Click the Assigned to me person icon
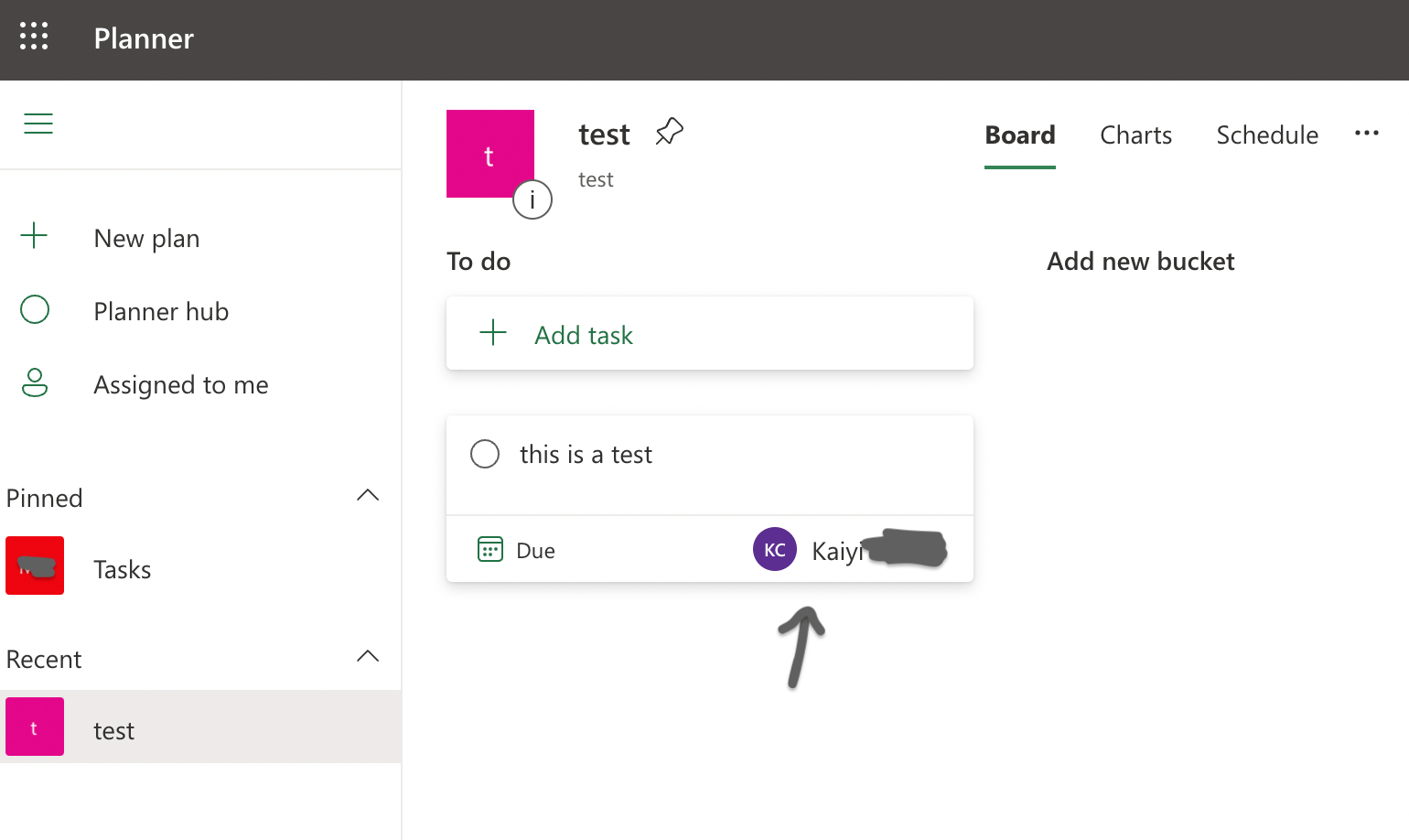This screenshot has width=1409, height=840. (x=35, y=382)
